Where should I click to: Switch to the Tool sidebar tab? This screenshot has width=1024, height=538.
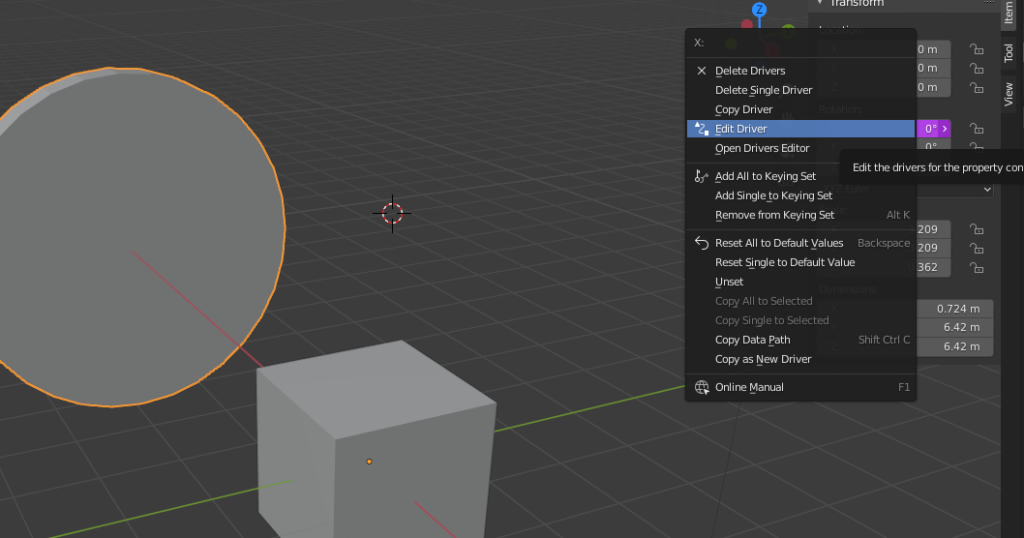click(1008, 53)
